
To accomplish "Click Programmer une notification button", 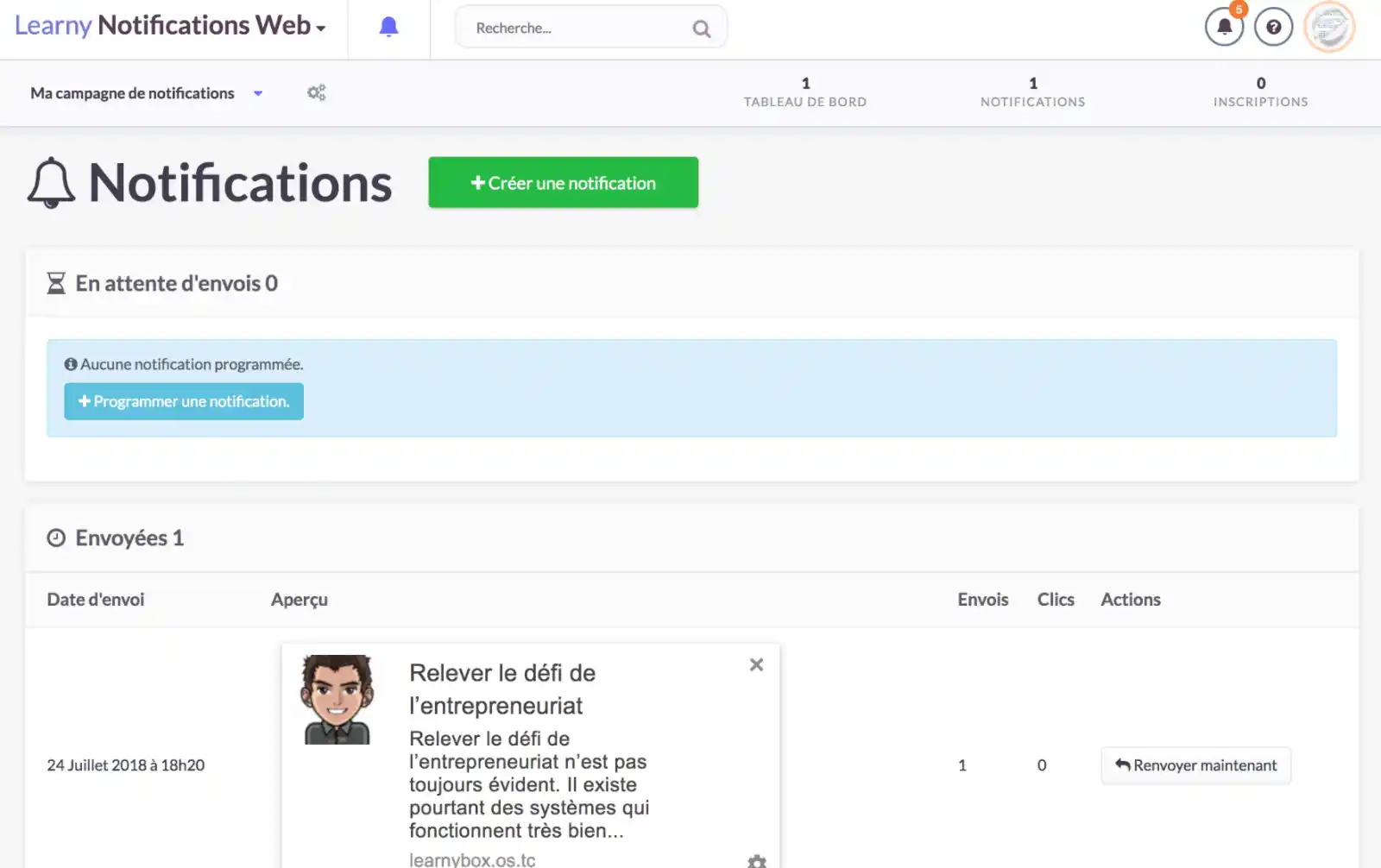I will point(184,401).
